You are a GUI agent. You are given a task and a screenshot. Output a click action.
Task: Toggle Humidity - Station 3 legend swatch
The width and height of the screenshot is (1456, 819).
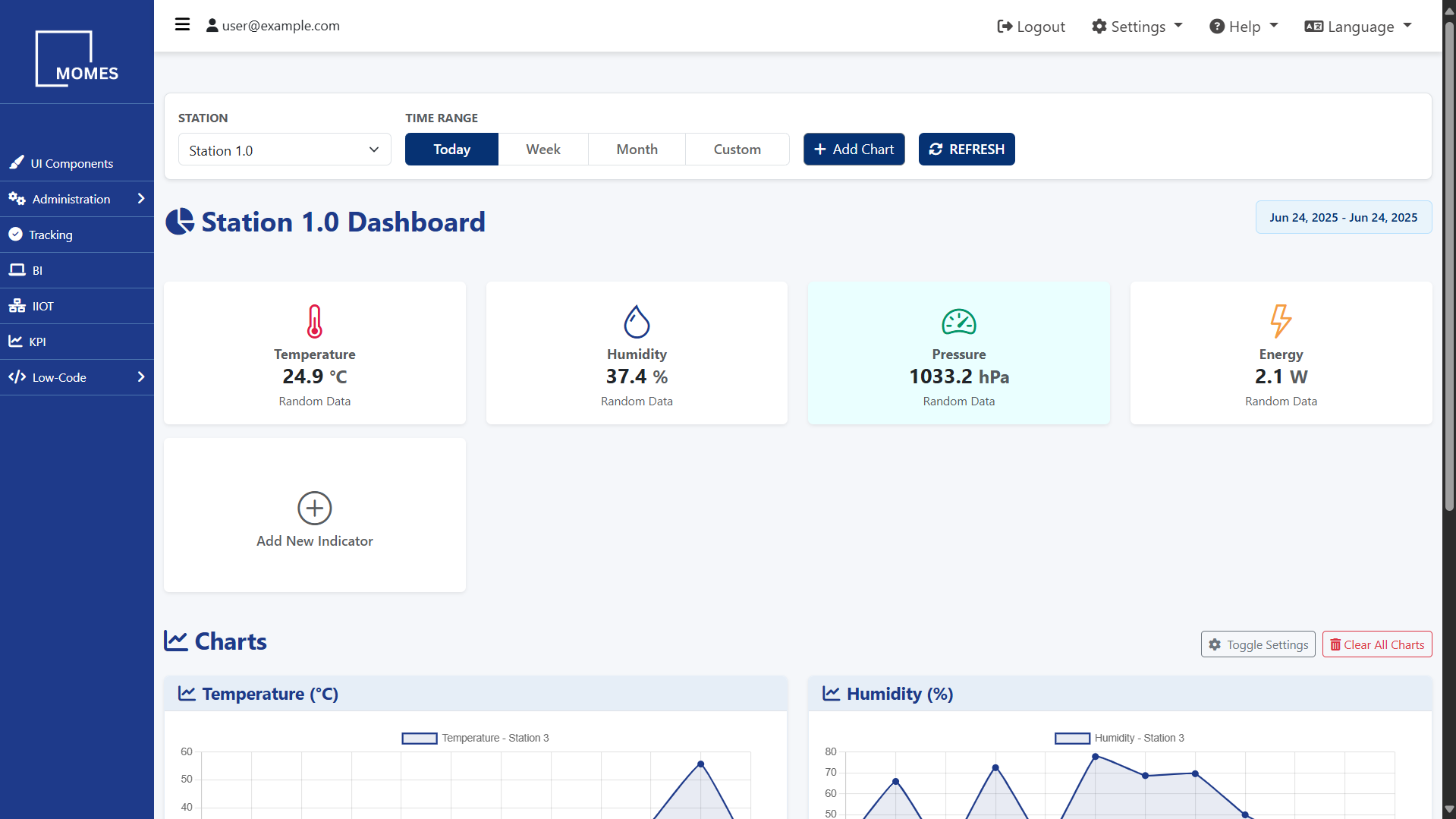(x=1072, y=738)
